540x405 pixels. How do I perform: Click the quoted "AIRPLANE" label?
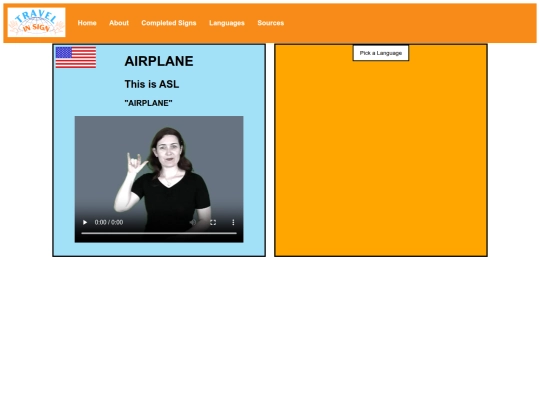click(148, 103)
